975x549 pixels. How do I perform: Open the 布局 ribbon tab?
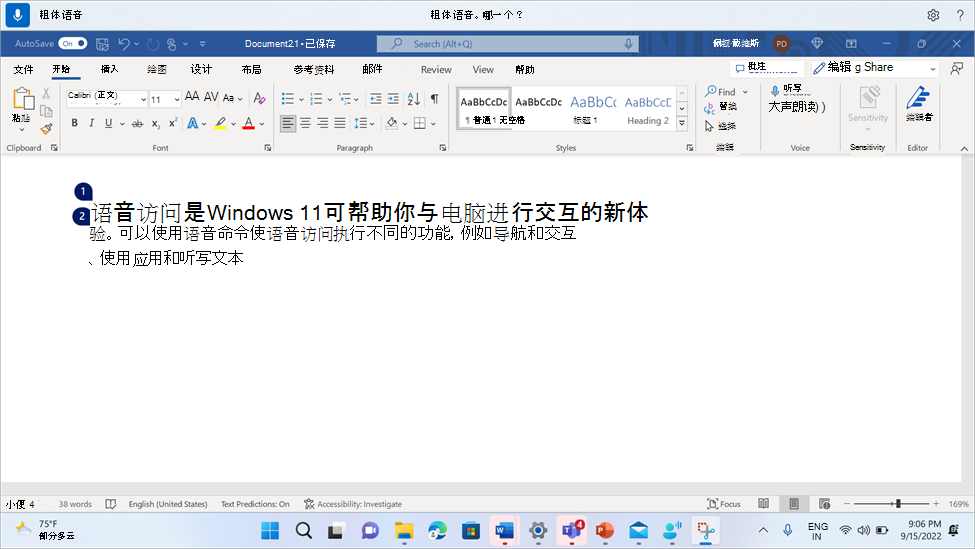click(x=251, y=70)
